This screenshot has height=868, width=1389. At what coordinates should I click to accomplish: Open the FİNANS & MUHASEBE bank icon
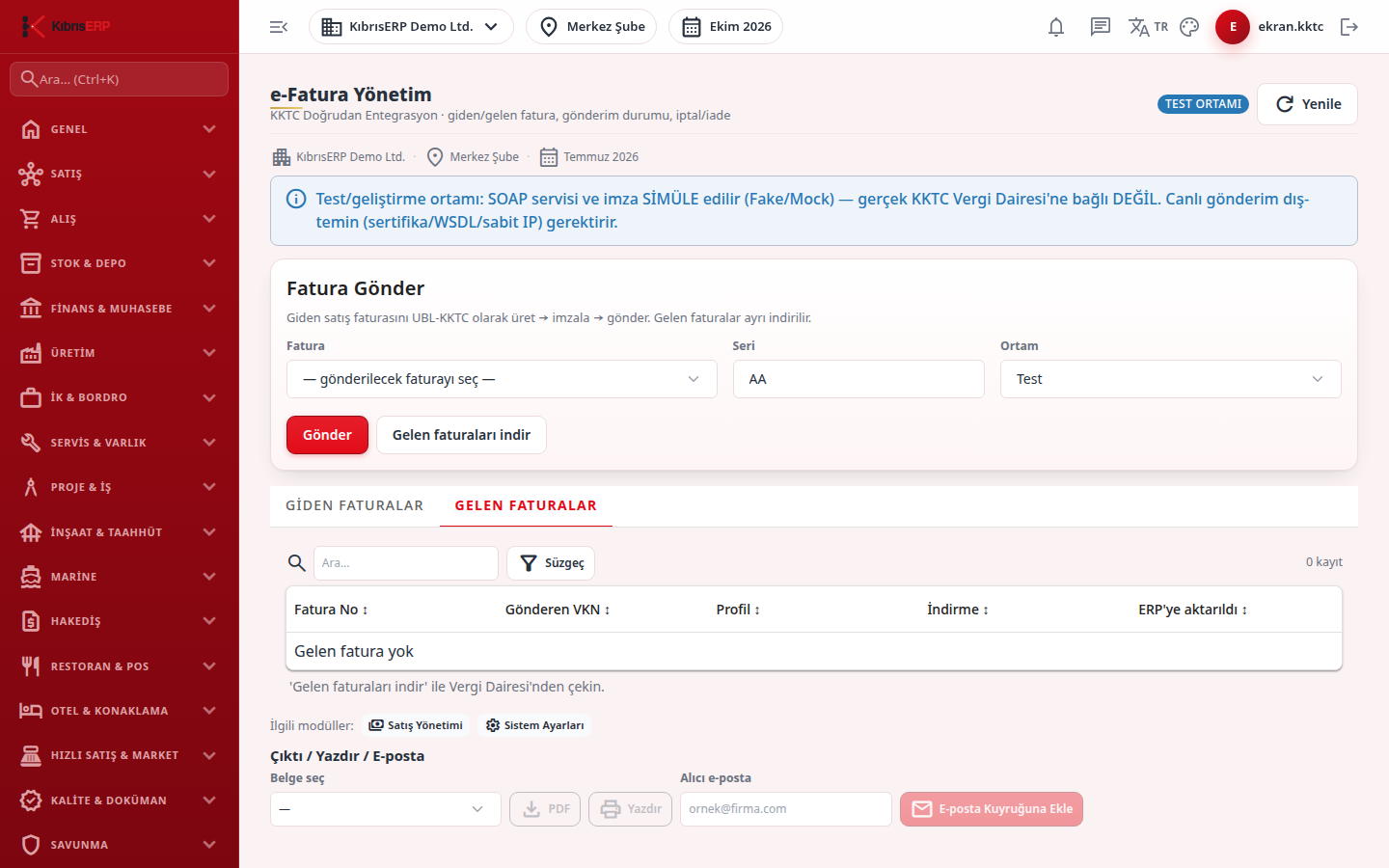coord(31,309)
